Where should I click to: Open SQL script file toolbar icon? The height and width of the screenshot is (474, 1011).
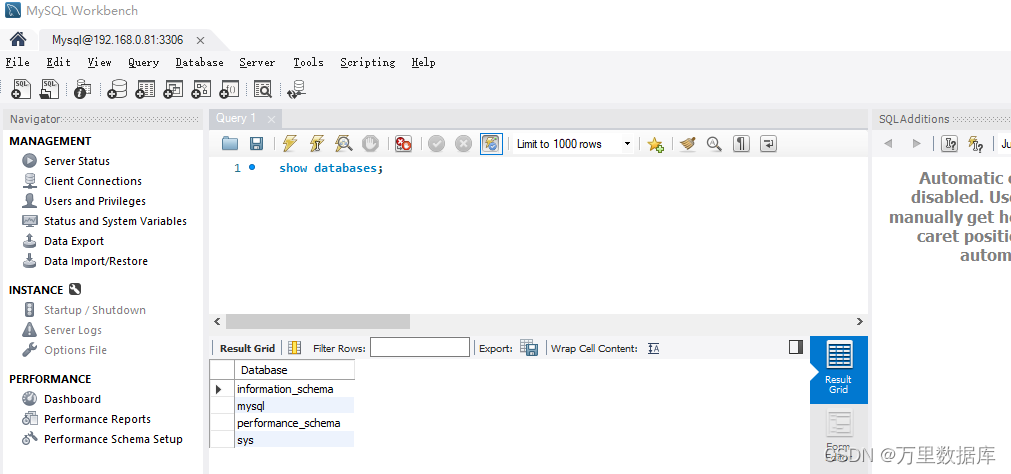49,89
